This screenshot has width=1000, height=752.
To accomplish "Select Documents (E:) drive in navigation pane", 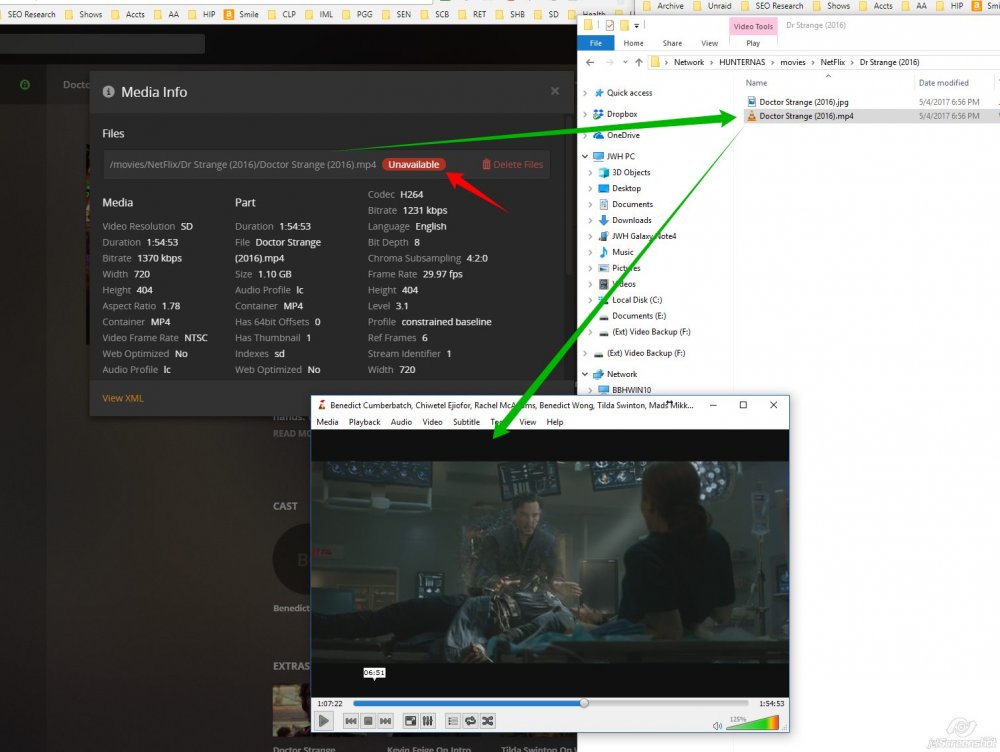I will [638, 316].
